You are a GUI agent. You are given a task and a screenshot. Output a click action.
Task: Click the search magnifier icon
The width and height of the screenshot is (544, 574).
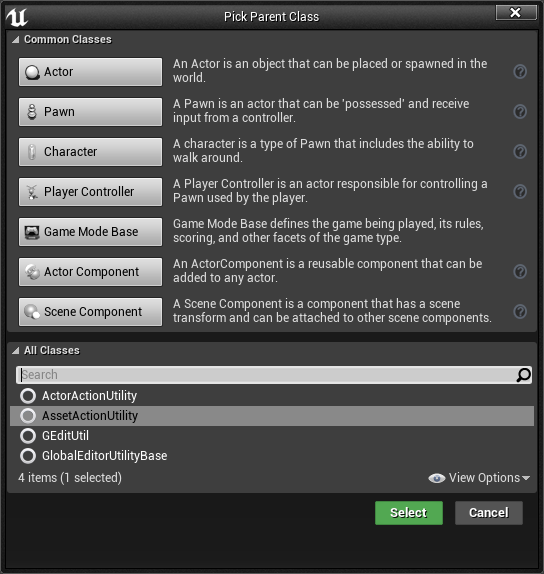tap(523, 375)
